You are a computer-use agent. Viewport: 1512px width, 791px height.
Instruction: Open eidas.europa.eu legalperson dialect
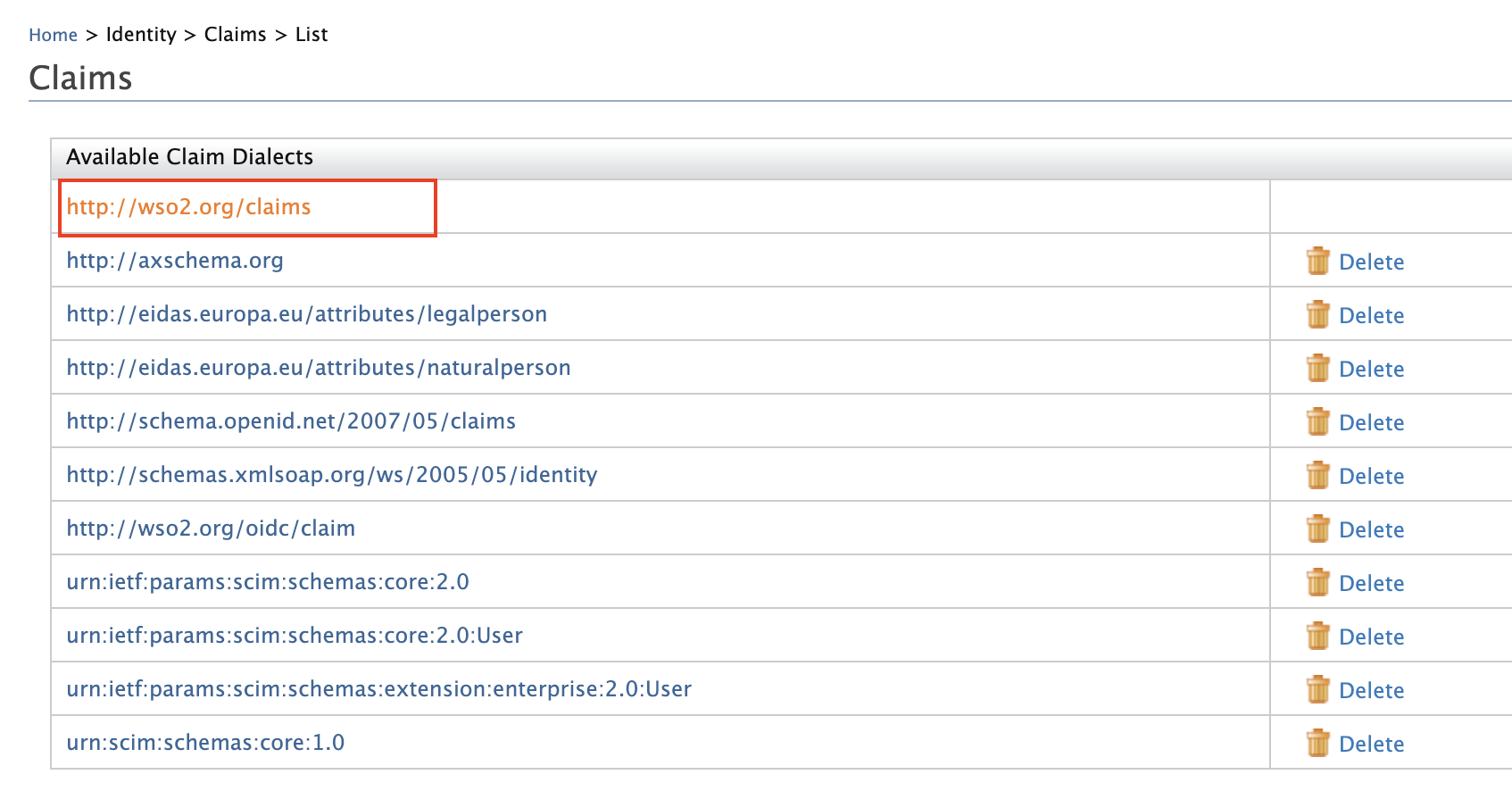307,314
